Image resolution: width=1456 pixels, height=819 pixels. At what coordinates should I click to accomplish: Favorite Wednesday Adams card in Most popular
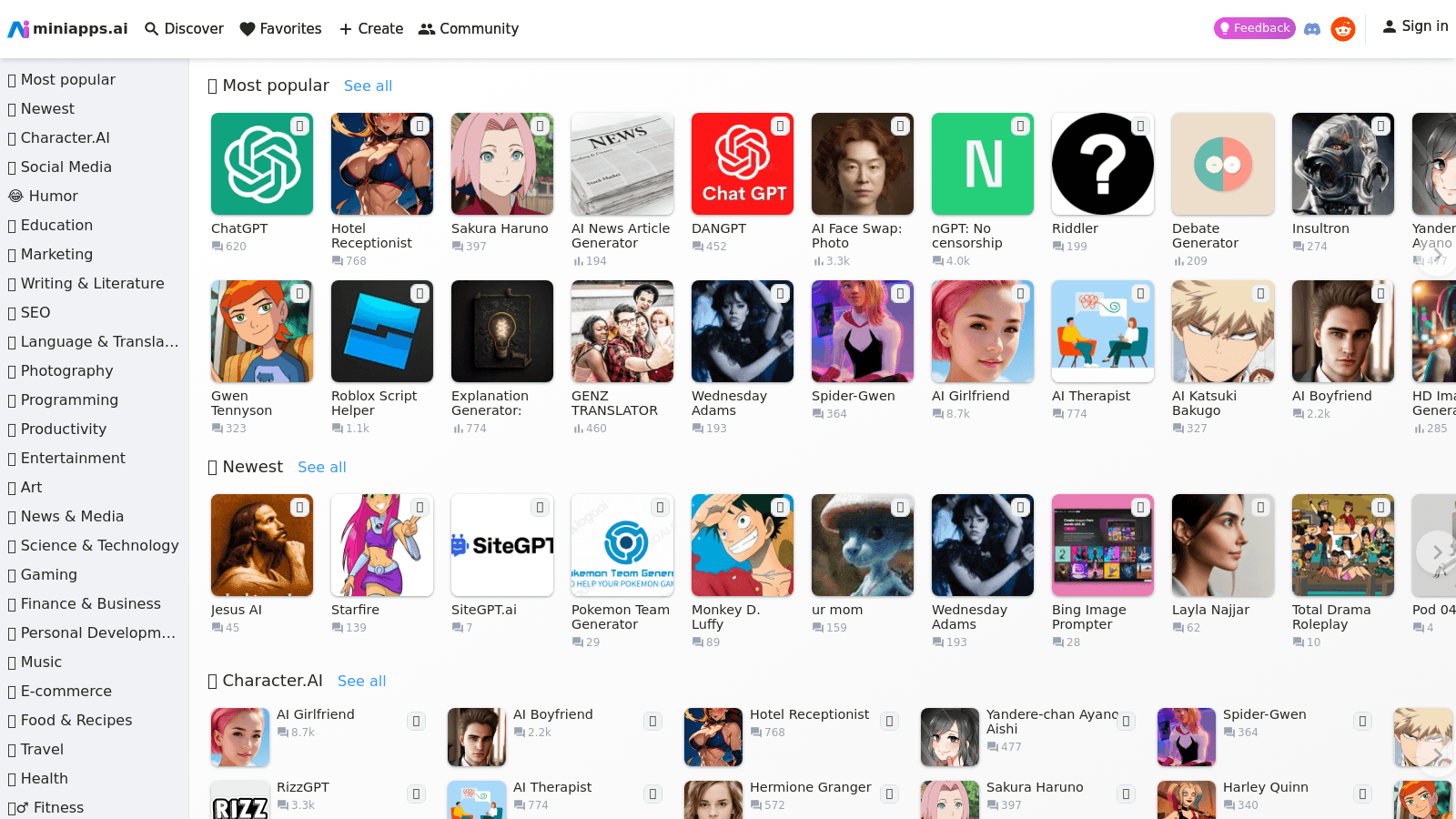(x=780, y=294)
